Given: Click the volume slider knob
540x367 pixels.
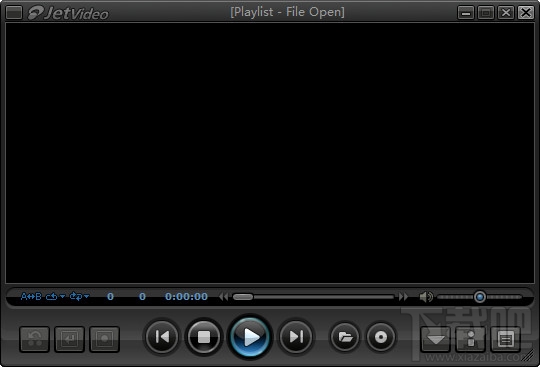Looking at the screenshot, I should pyautogui.click(x=480, y=297).
